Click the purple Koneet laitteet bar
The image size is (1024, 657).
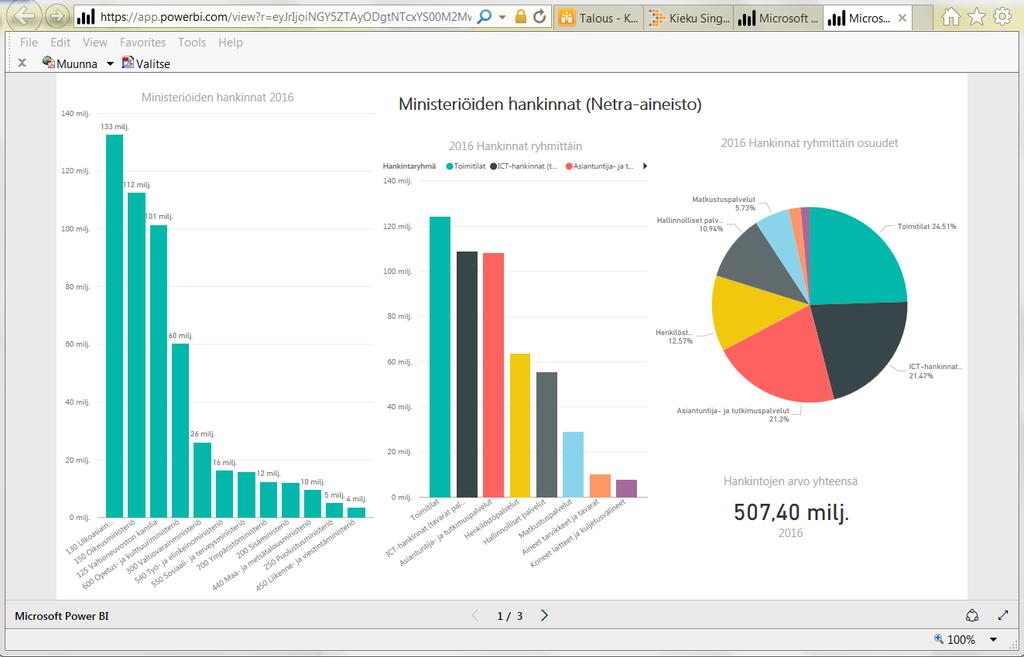point(626,489)
